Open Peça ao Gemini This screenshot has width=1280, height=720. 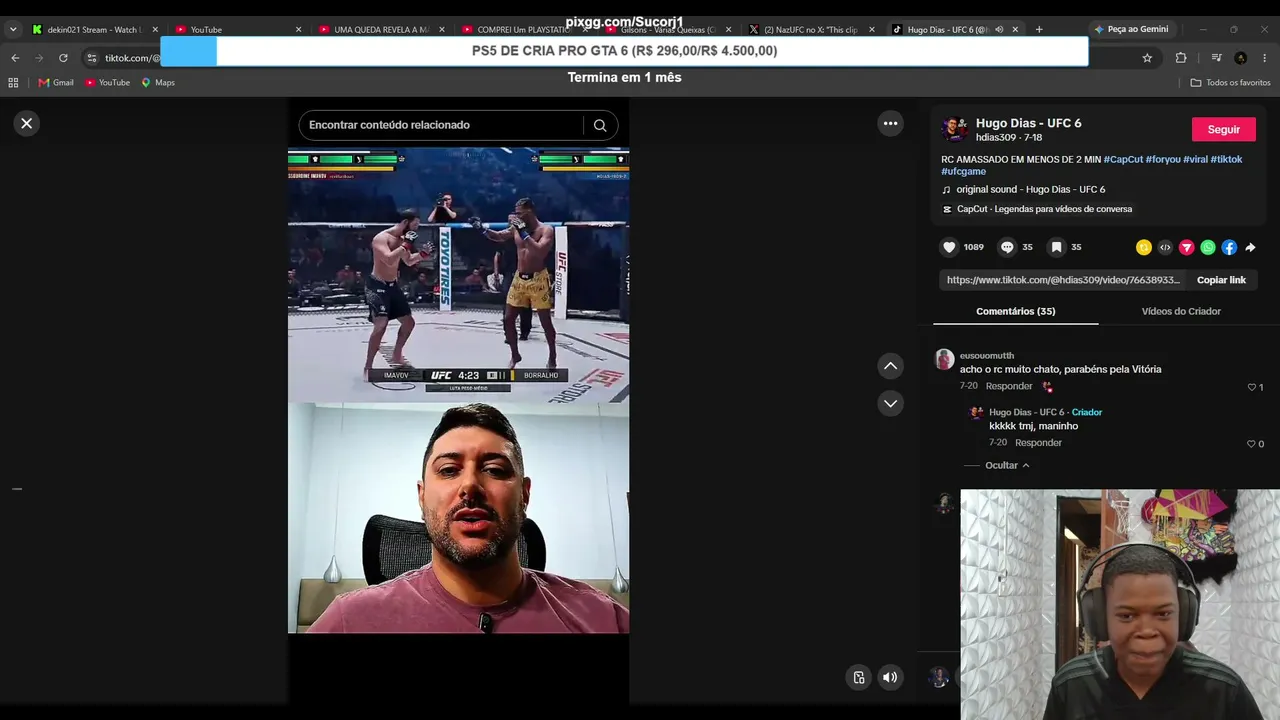coord(1131,30)
